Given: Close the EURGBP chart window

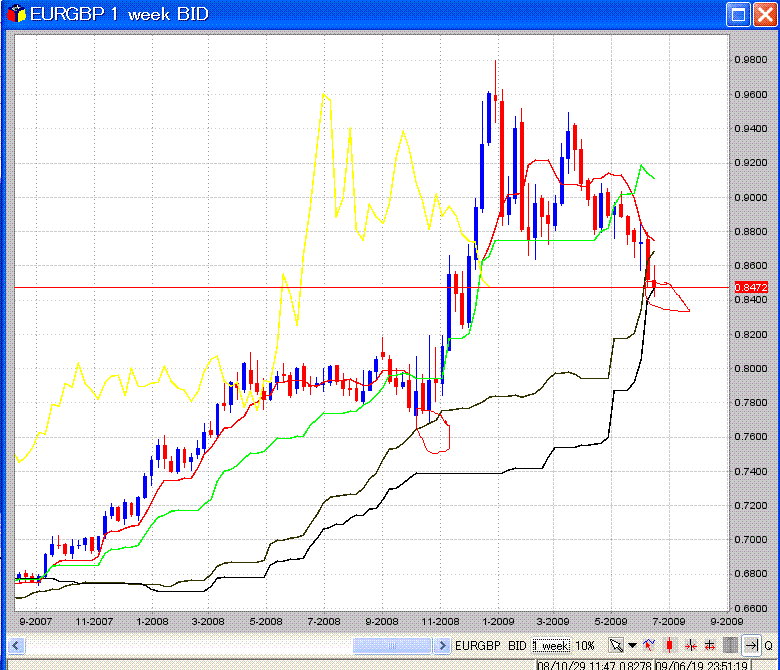Looking at the screenshot, I should point(764,14).
